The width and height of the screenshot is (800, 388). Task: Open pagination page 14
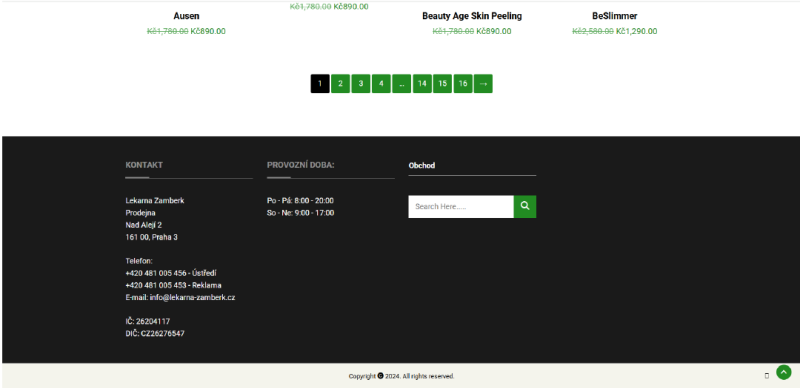422,84
